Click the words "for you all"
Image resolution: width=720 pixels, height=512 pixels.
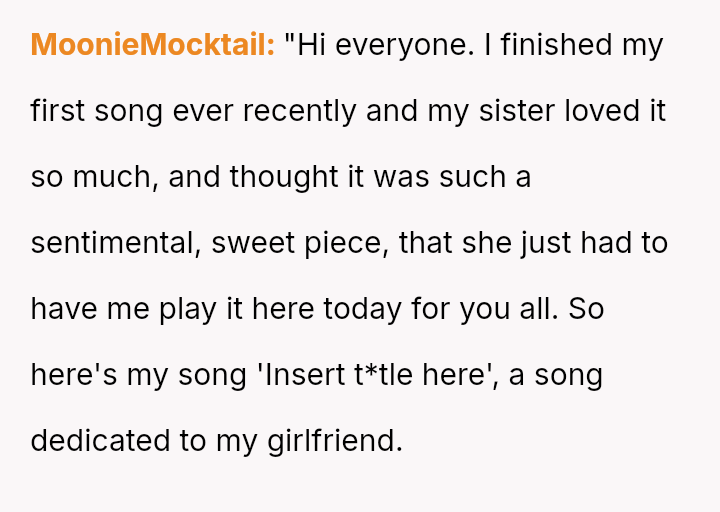pyautogui.click(x=480, y=309)
